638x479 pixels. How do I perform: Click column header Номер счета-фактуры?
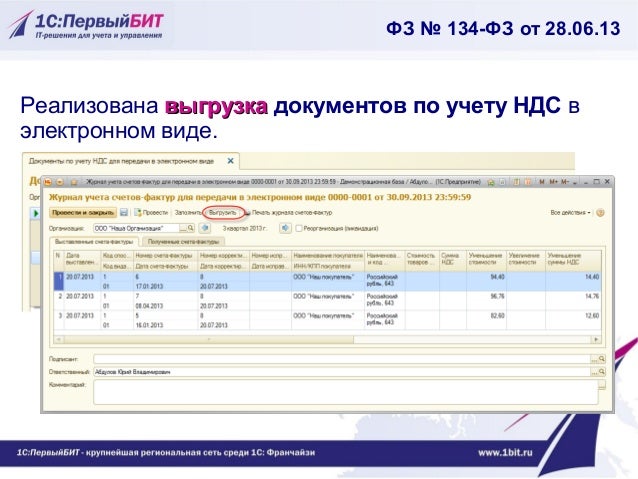pos(164,256)
